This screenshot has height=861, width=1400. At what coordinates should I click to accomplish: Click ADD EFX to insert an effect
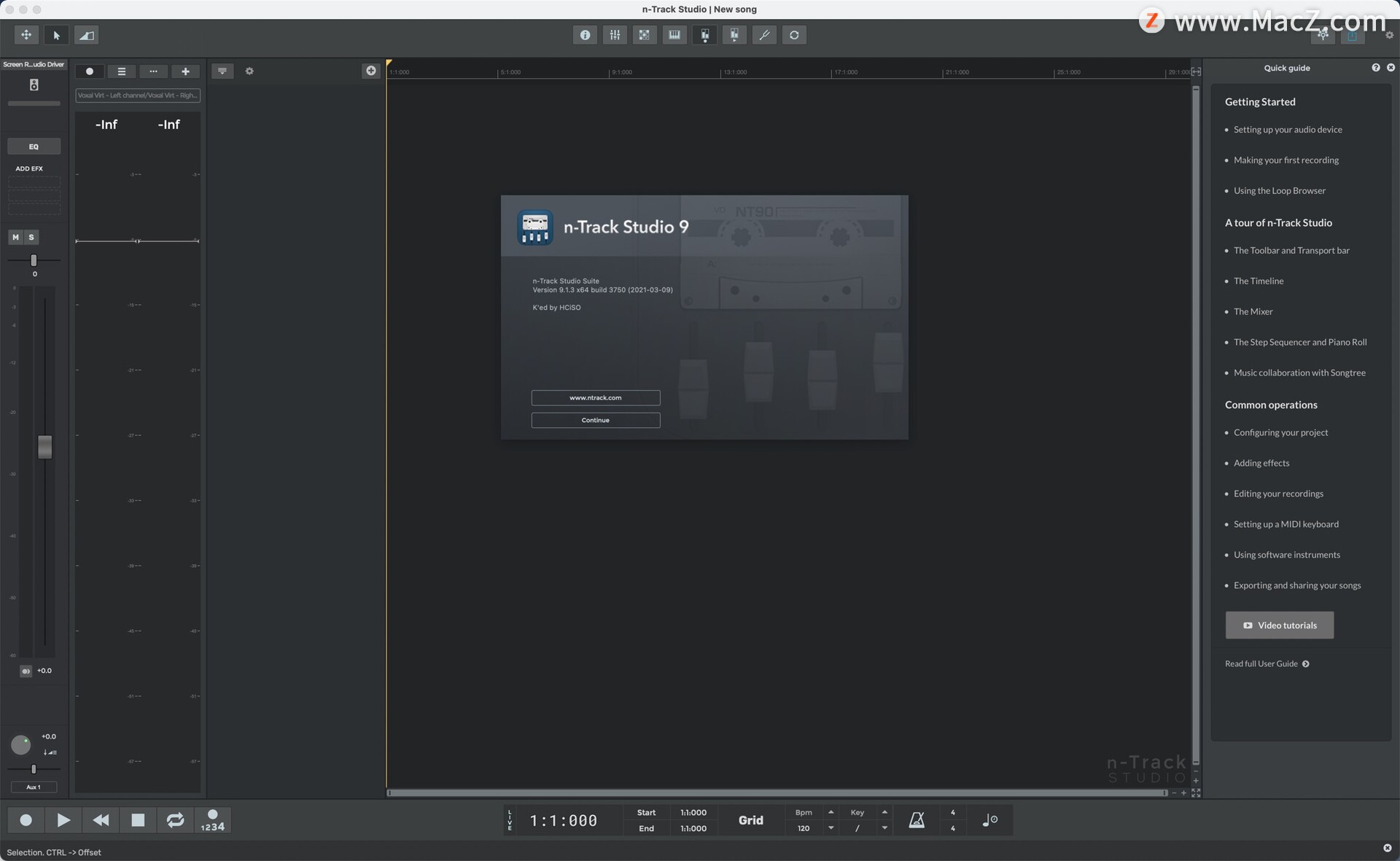(29, 168)
